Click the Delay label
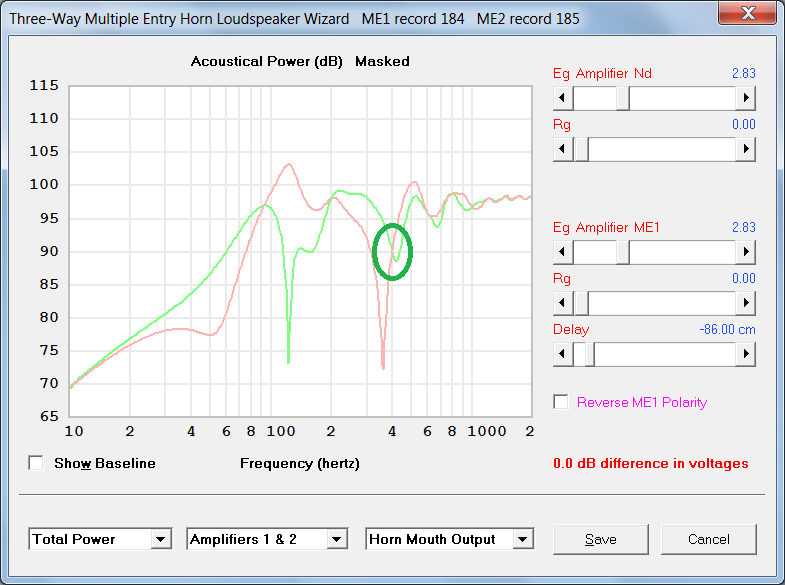Viewport: 785px width, 585px height. (x=571, y=329)
